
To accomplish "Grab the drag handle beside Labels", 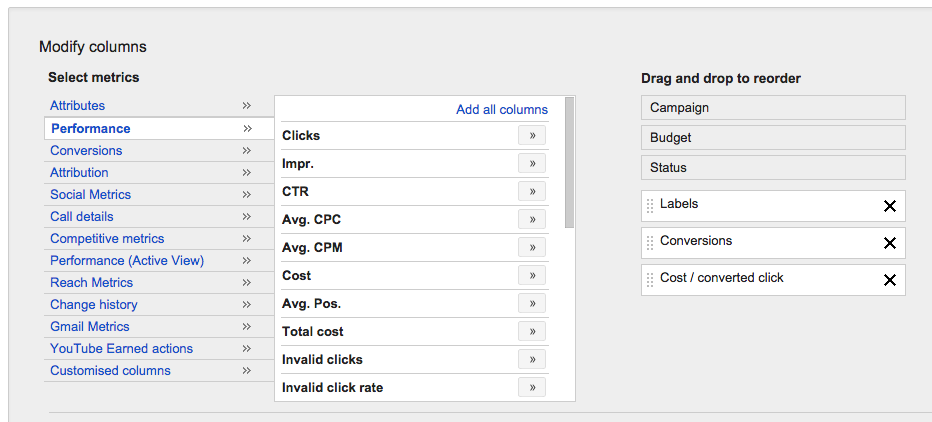I will pos(650,206).
